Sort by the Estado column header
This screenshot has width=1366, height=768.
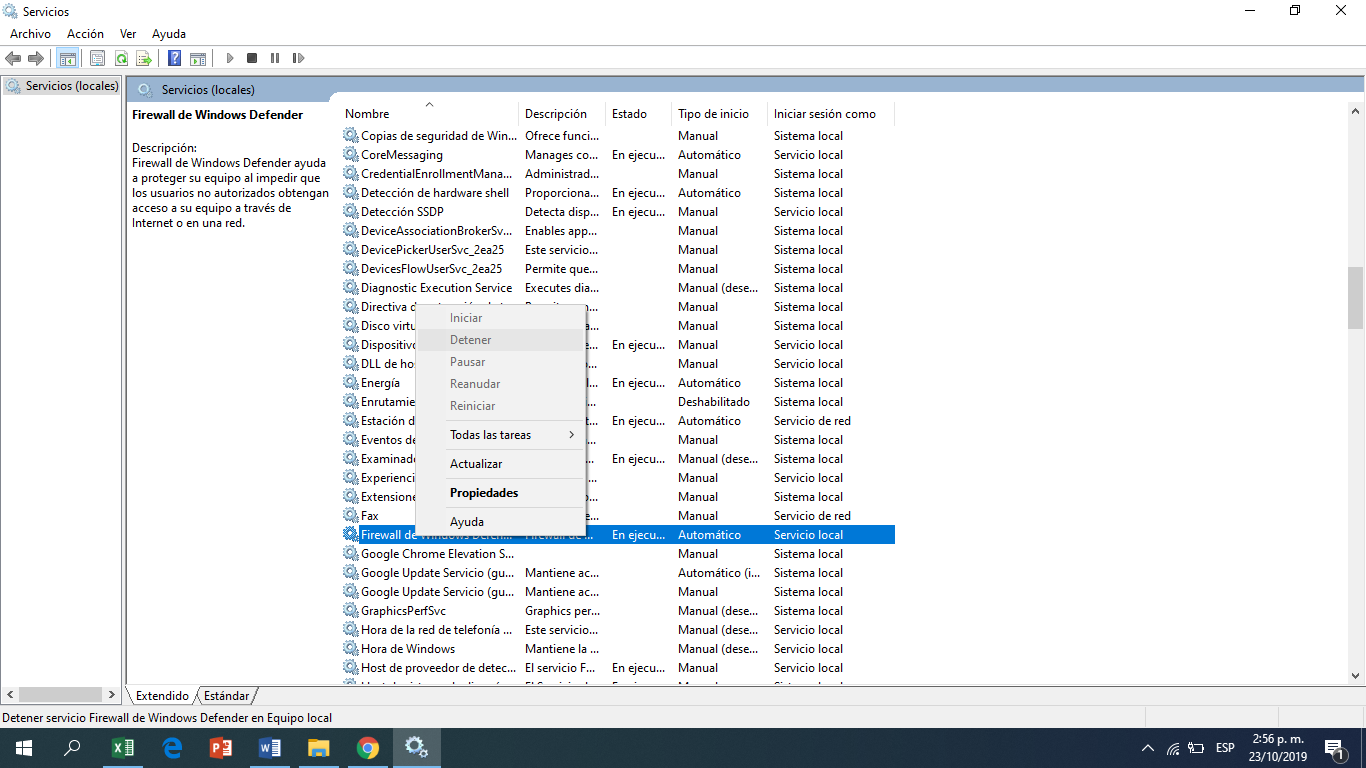(638, 114)
